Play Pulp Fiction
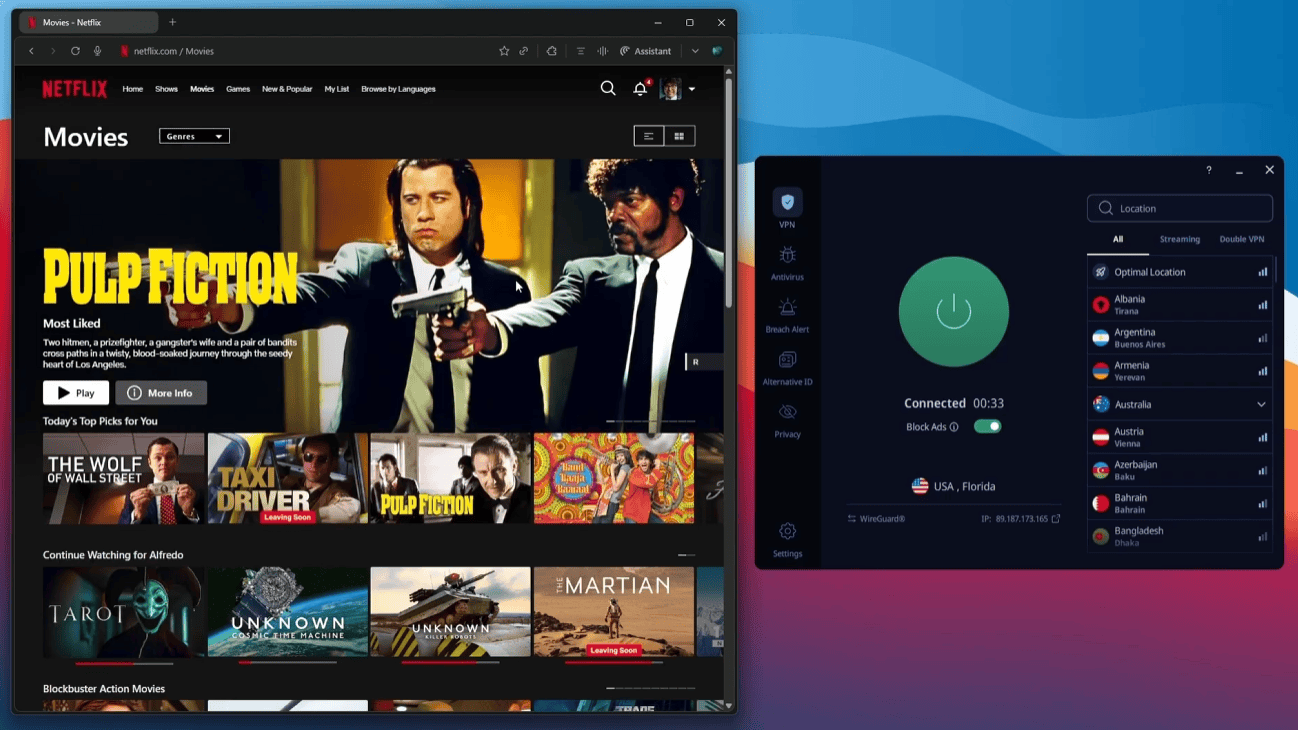This screenshot has width=1298, height=730. (x=76, y=393)
